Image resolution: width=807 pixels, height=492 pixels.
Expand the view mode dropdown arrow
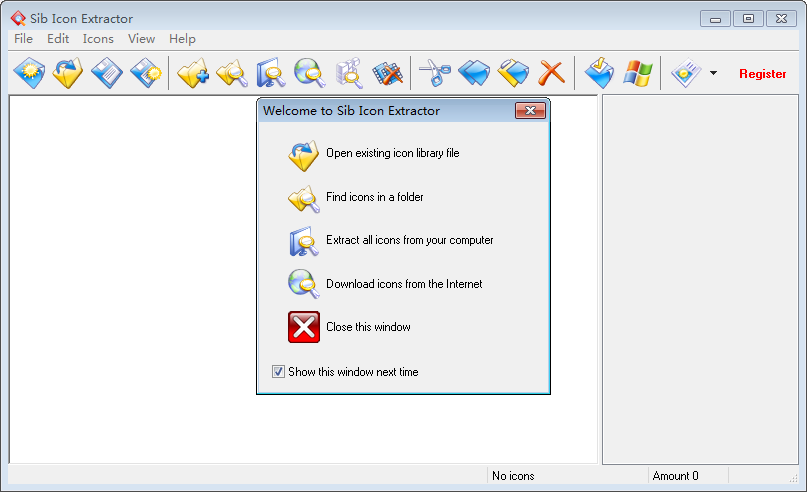pos(713,73)
